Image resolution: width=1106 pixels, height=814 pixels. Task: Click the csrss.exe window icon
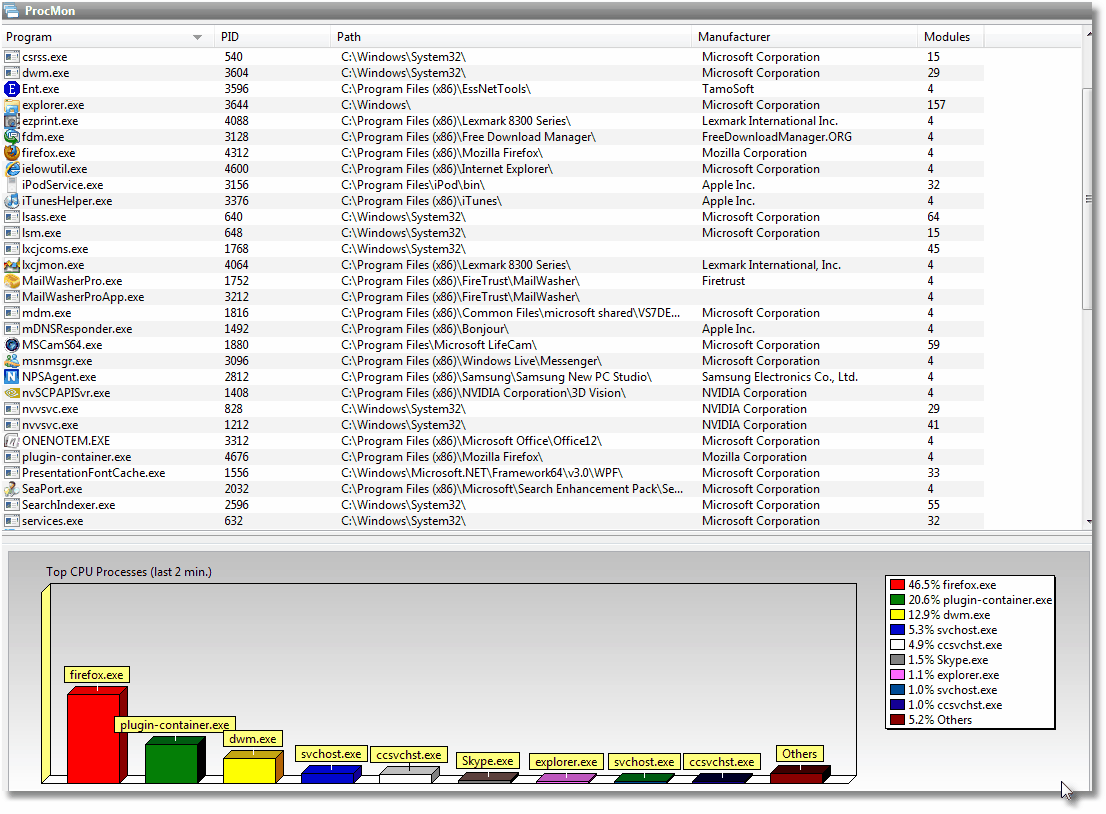(11, 57)
